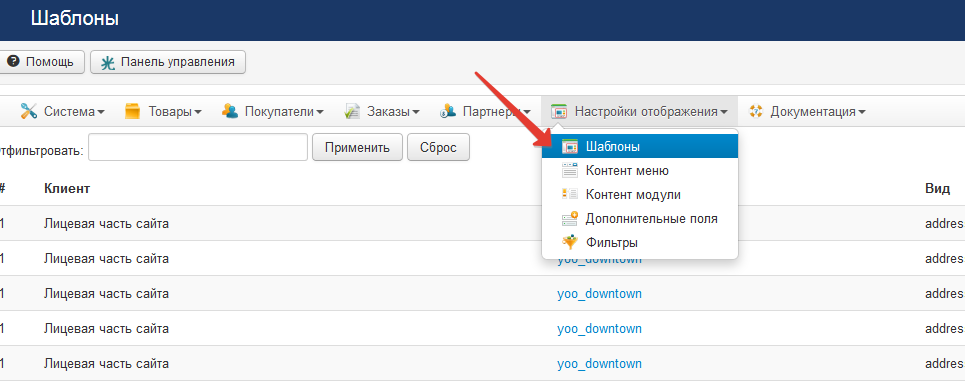Select Шаблоны from the open menu

tap(639, 146)
